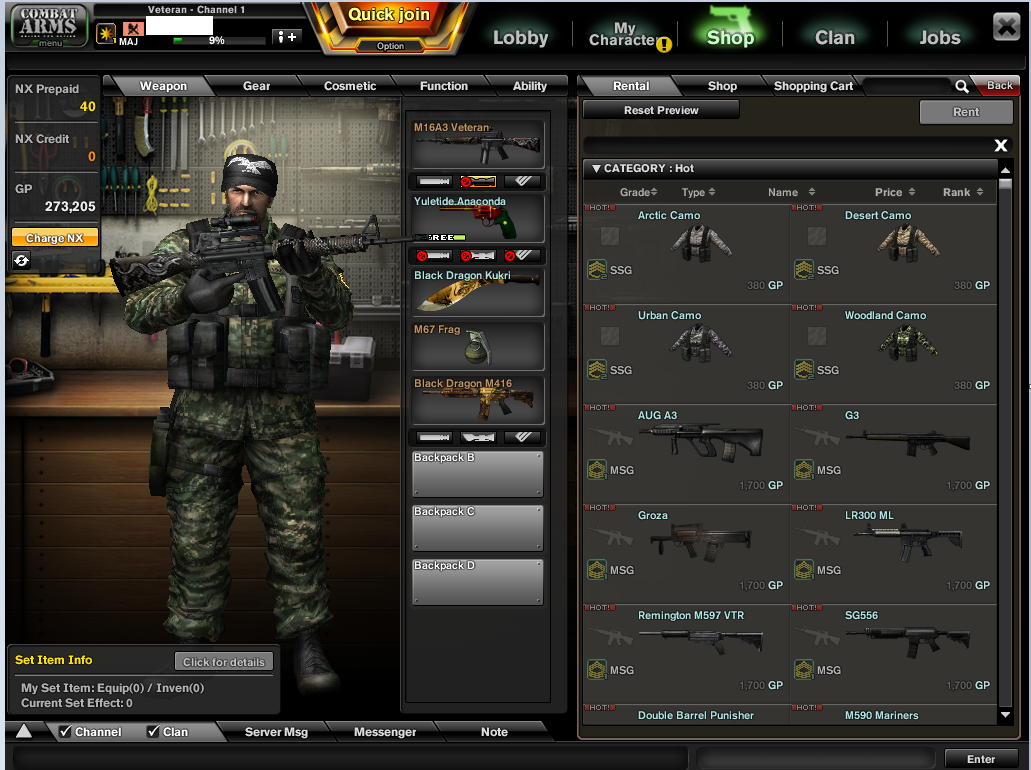Click the Enter chat button
Viewport: 1031px width, 770px height.
(980, 759)
